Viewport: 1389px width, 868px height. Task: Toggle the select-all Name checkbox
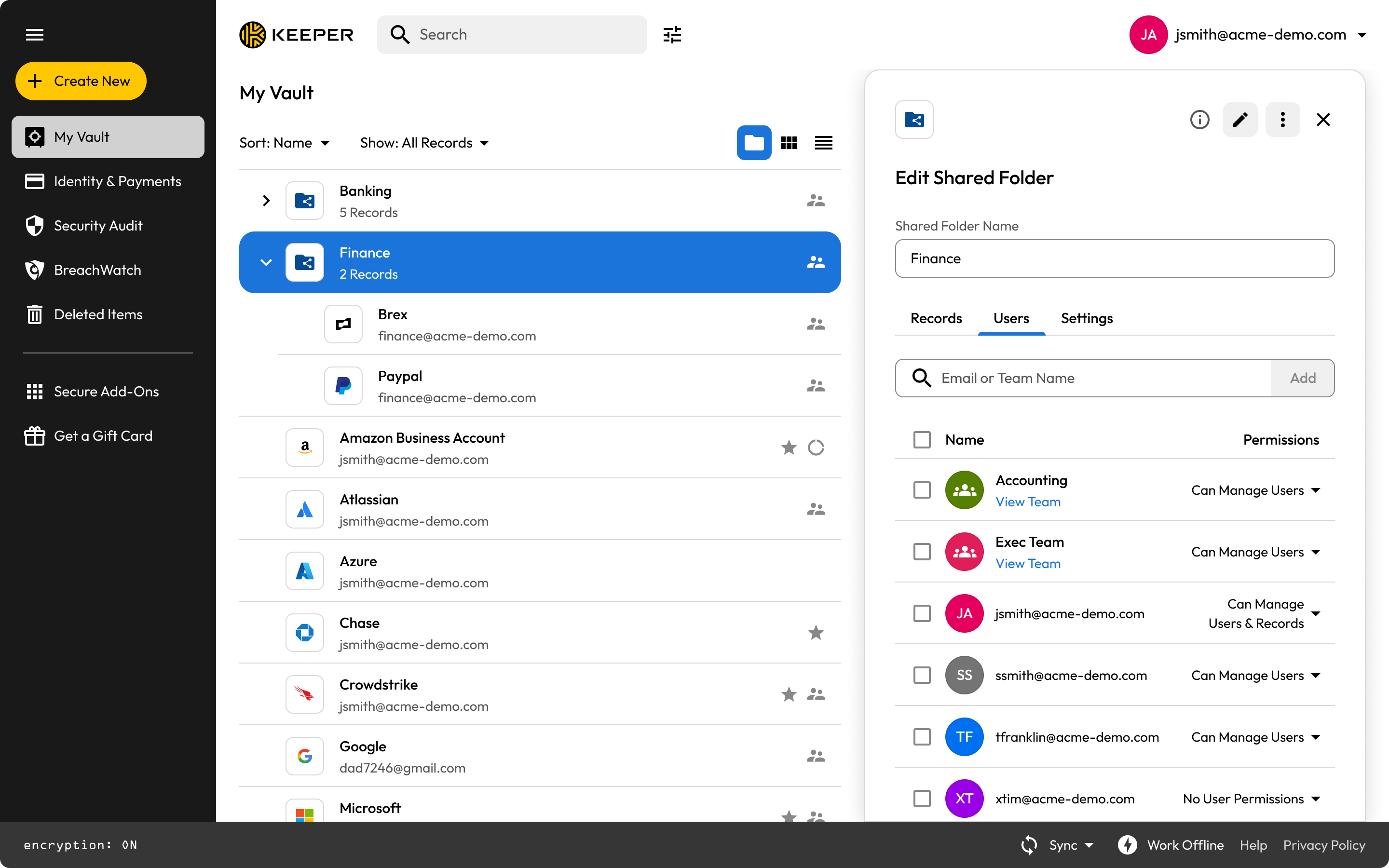pyautogui.click(x=922, y=440)
